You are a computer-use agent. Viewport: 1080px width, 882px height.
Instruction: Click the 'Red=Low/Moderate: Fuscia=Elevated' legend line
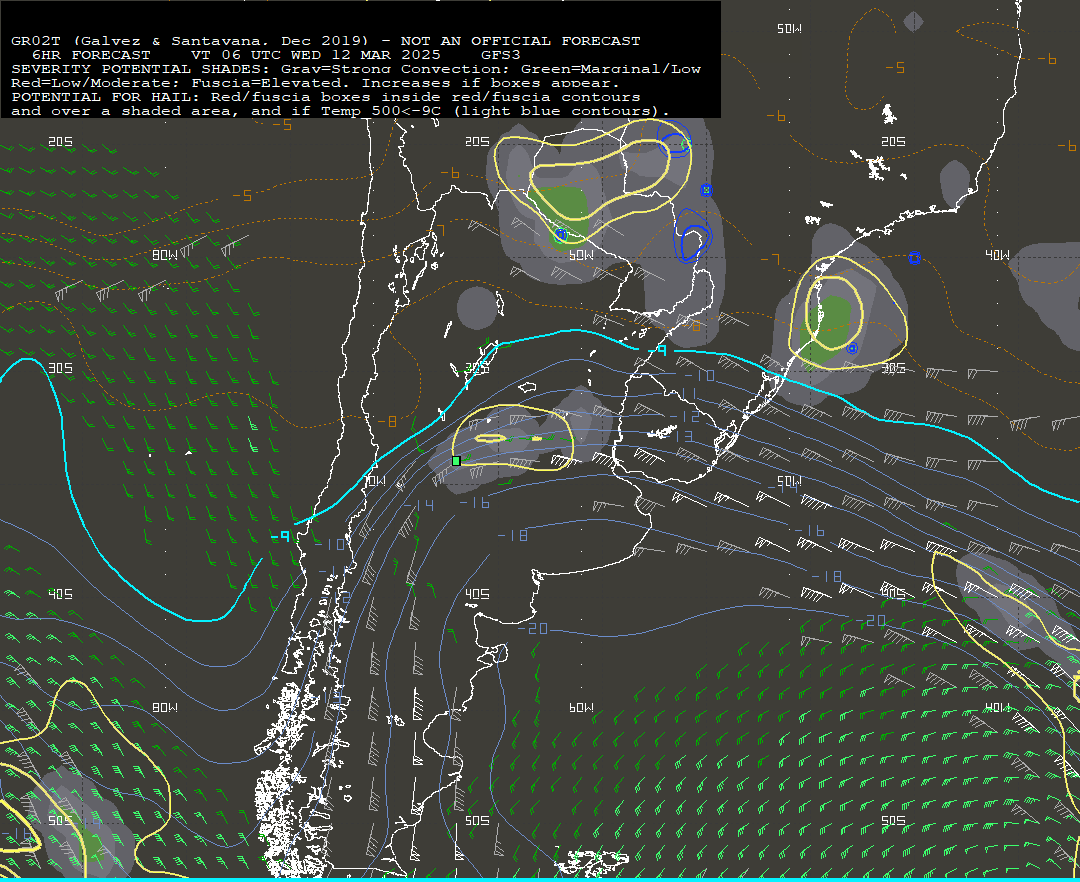pos(315,83)
